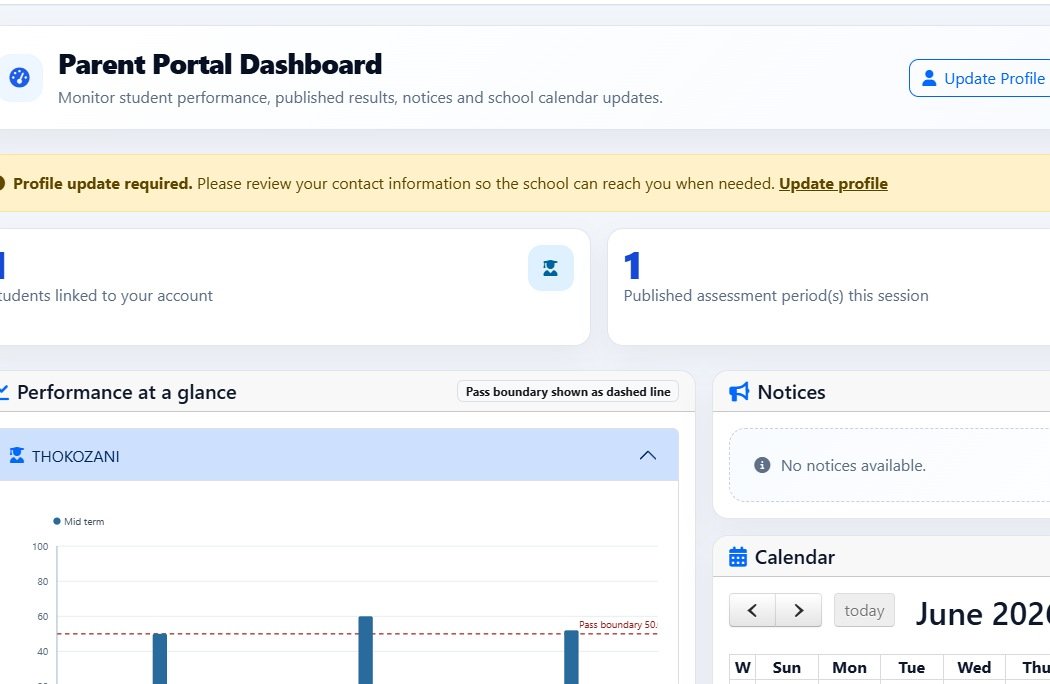
Task: Go to the previous month in the calendar
Action: (x=752, y=610)
